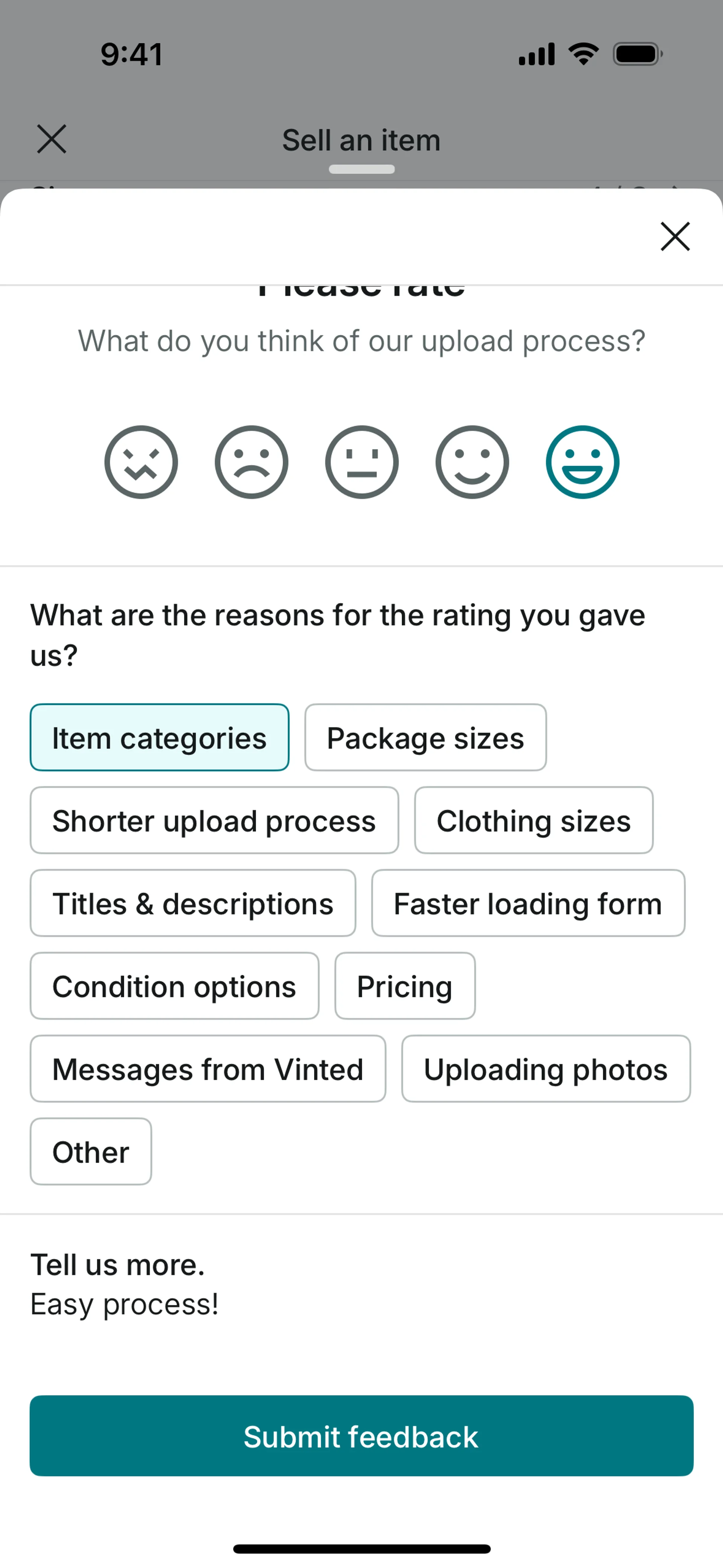723x1568 pixels.
Task: Select the Faster loading form reason
Action: (528, 903)
